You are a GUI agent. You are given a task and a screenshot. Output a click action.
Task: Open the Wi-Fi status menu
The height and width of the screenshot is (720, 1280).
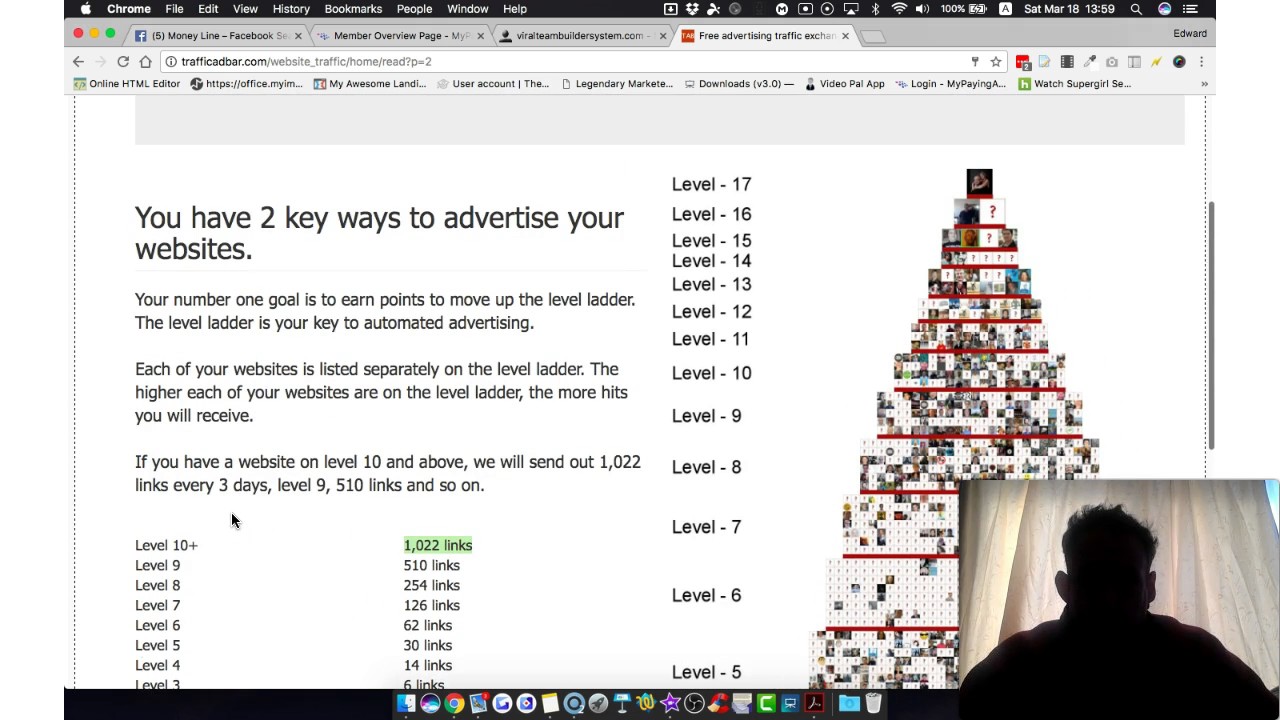coord(899,9)
